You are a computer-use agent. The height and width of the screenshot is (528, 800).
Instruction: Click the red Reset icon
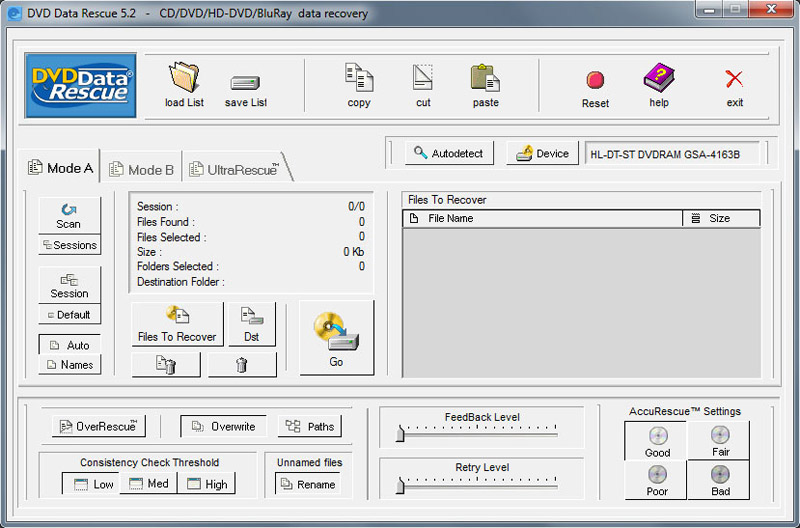(595, 80)
